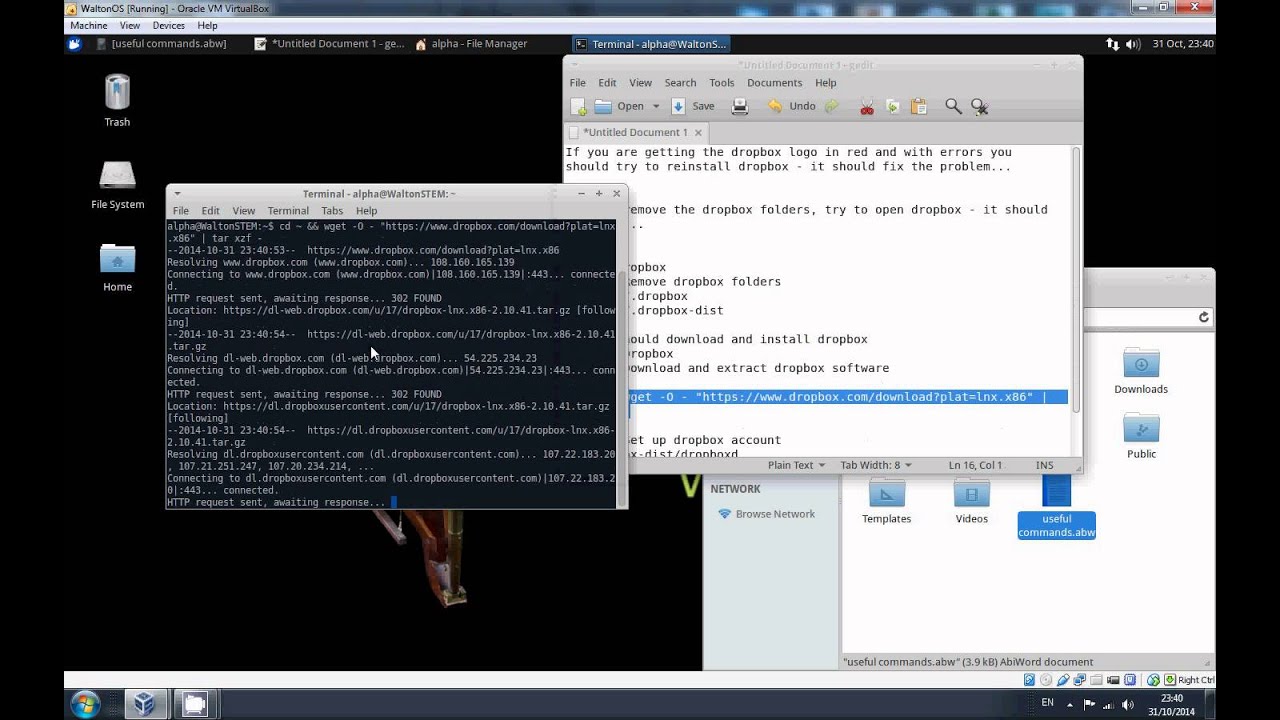Select the Templates folder in file manager
This screenshot has height=720, width=1280.
pos(887,501)
